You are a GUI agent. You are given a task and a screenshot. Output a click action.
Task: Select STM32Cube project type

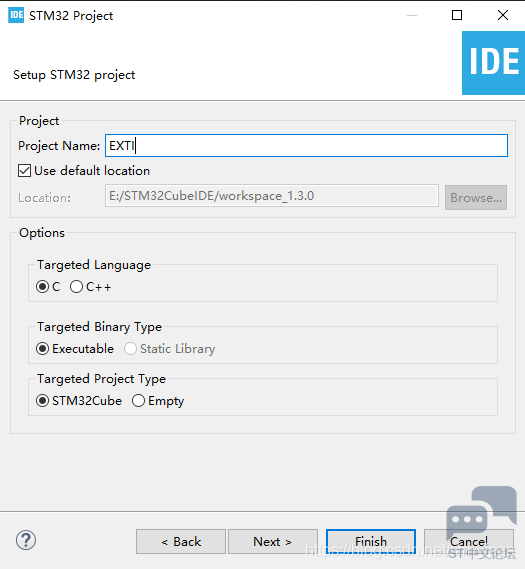(42, 401)
